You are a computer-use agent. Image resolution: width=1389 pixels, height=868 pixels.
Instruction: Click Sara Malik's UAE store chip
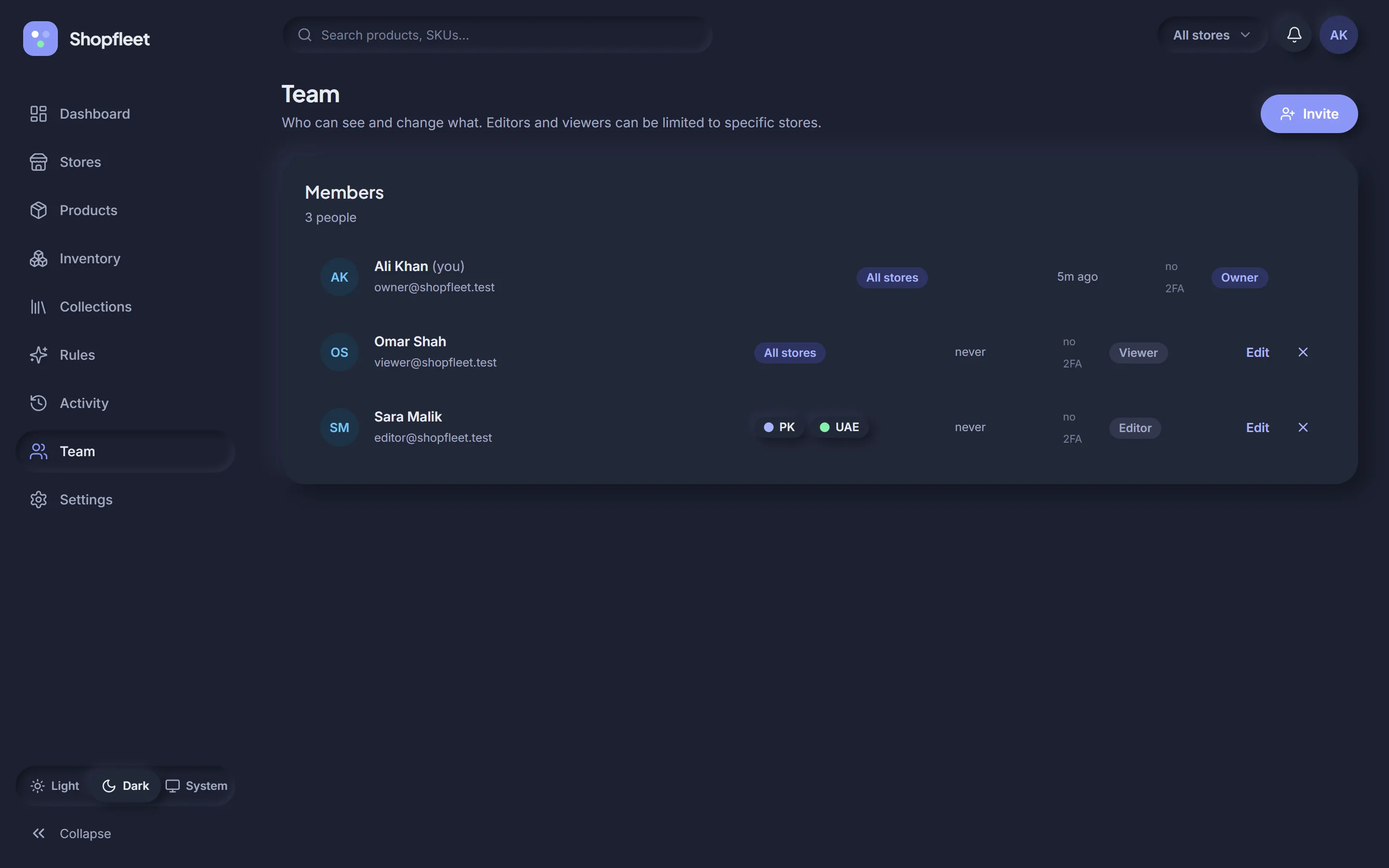(839, 427)
